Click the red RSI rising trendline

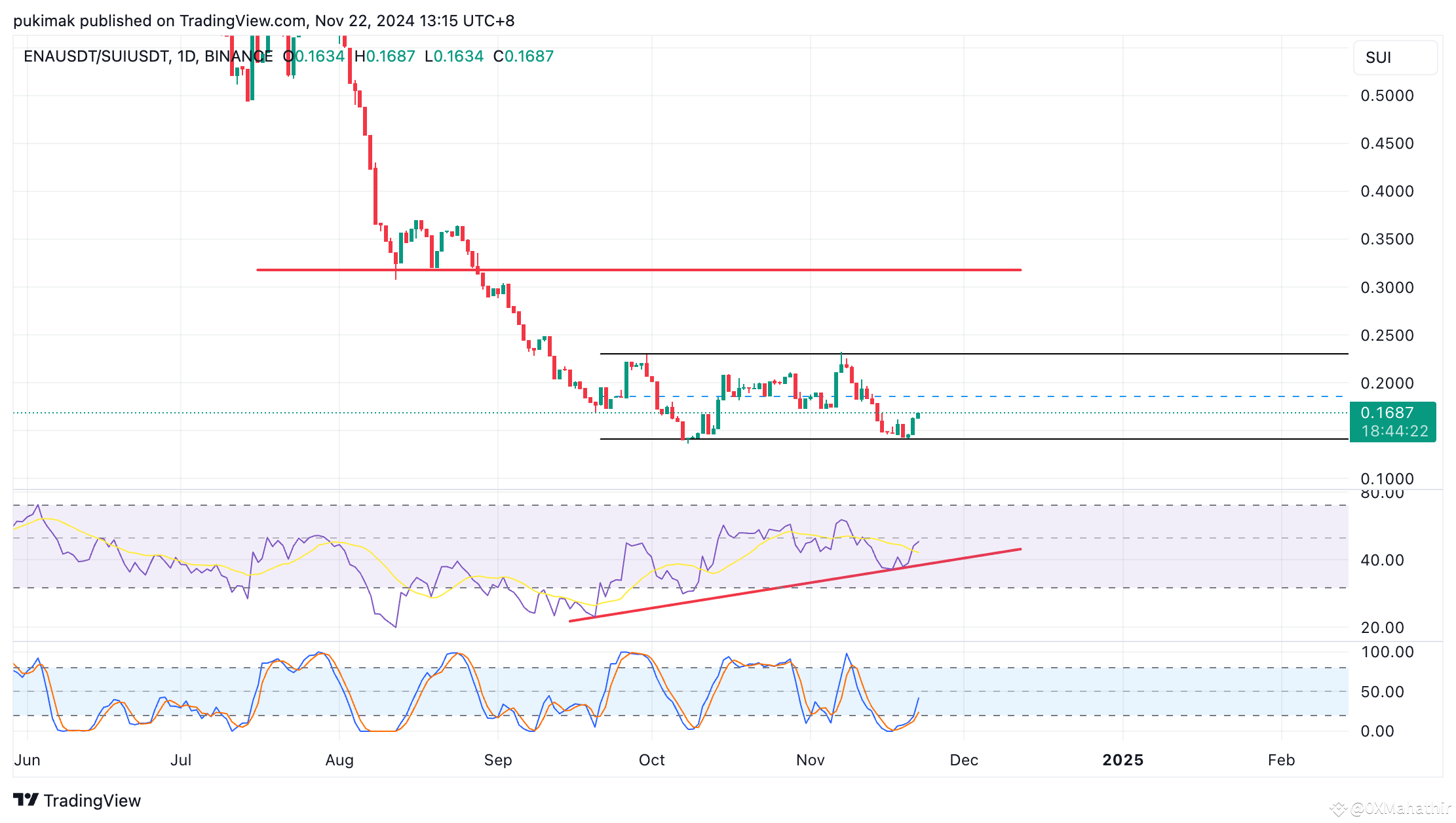pos(795,584)
